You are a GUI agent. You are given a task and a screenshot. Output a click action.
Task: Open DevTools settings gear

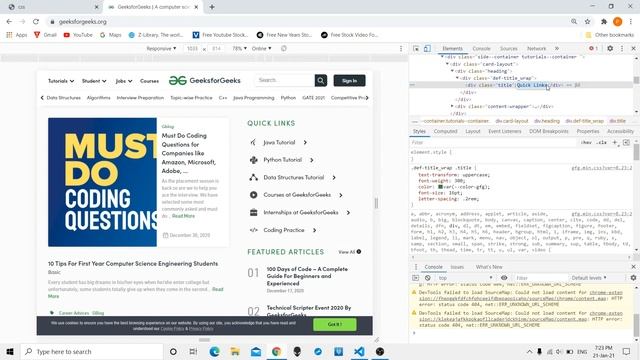click(610, 48)
